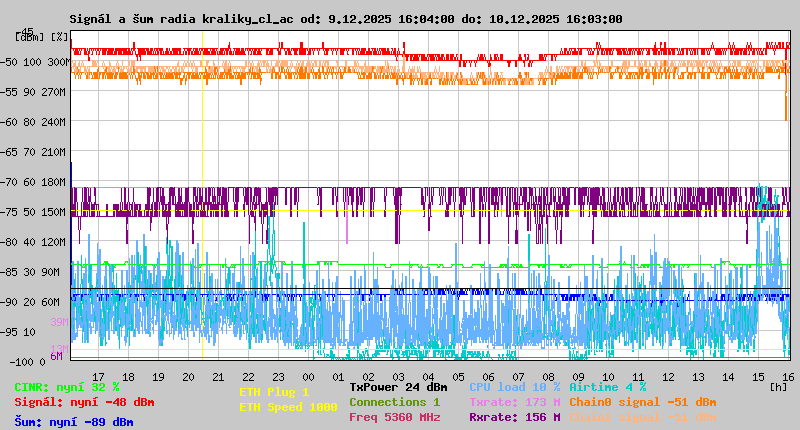Select the TxPower 24 dBm label
This screenshot has width=800, height=430.
click(x=398, y=387)
